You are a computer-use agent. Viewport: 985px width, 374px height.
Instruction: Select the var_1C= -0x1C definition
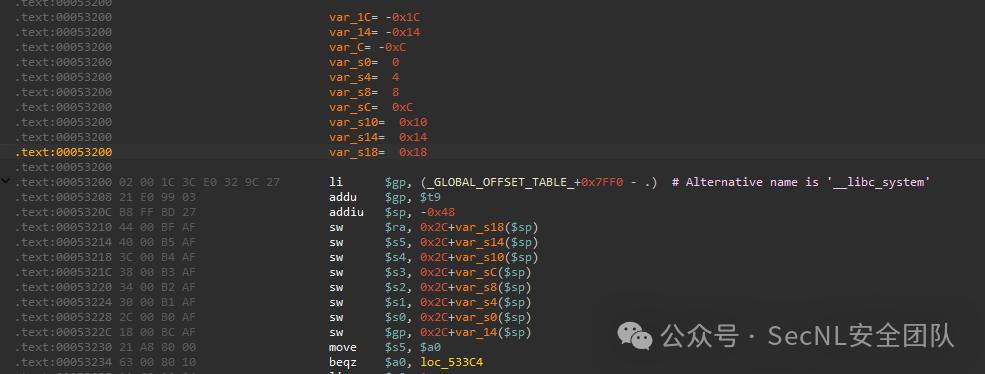coord(374,17)
